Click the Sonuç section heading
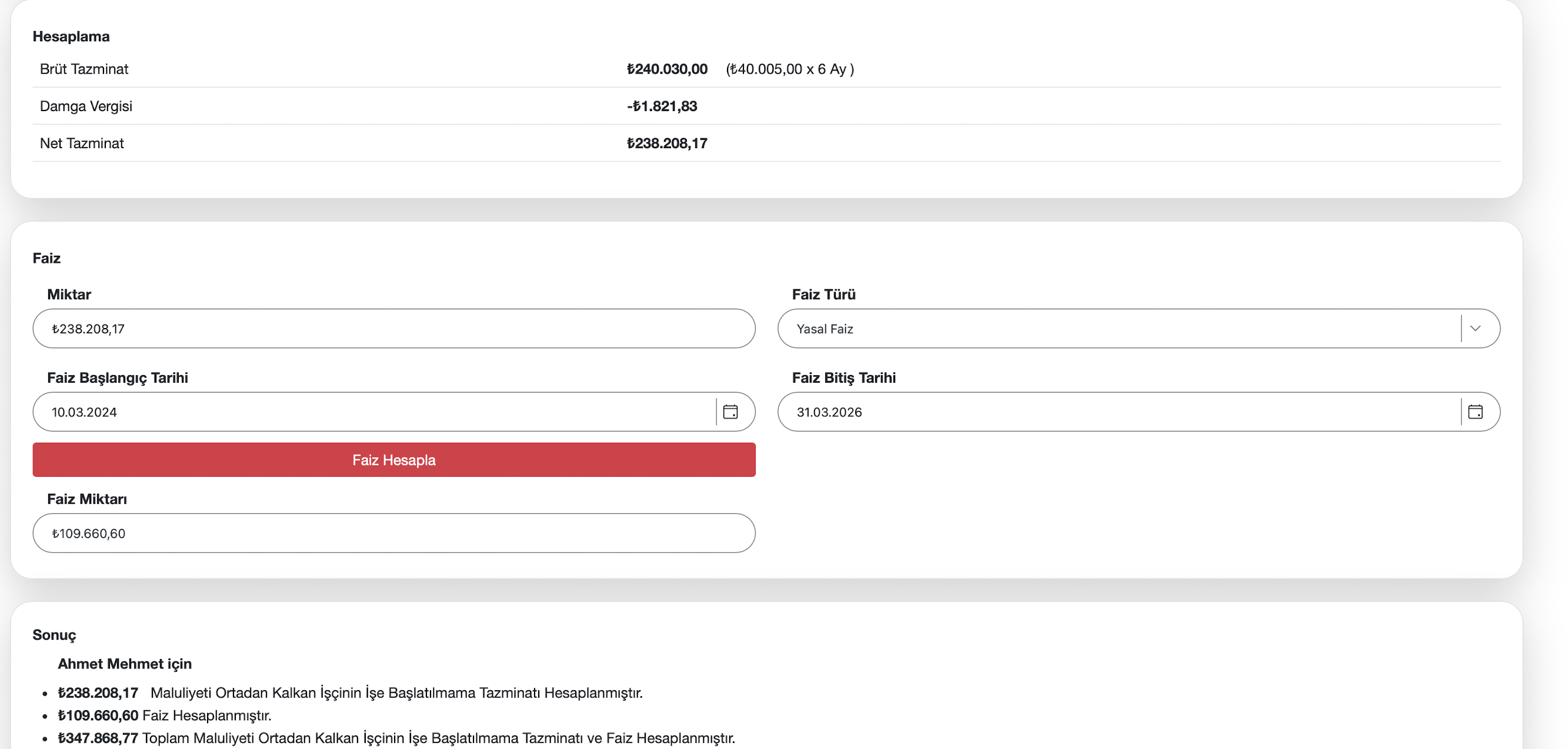The width and height of the screenshot is (1568, 749). (x=54, y=634)
